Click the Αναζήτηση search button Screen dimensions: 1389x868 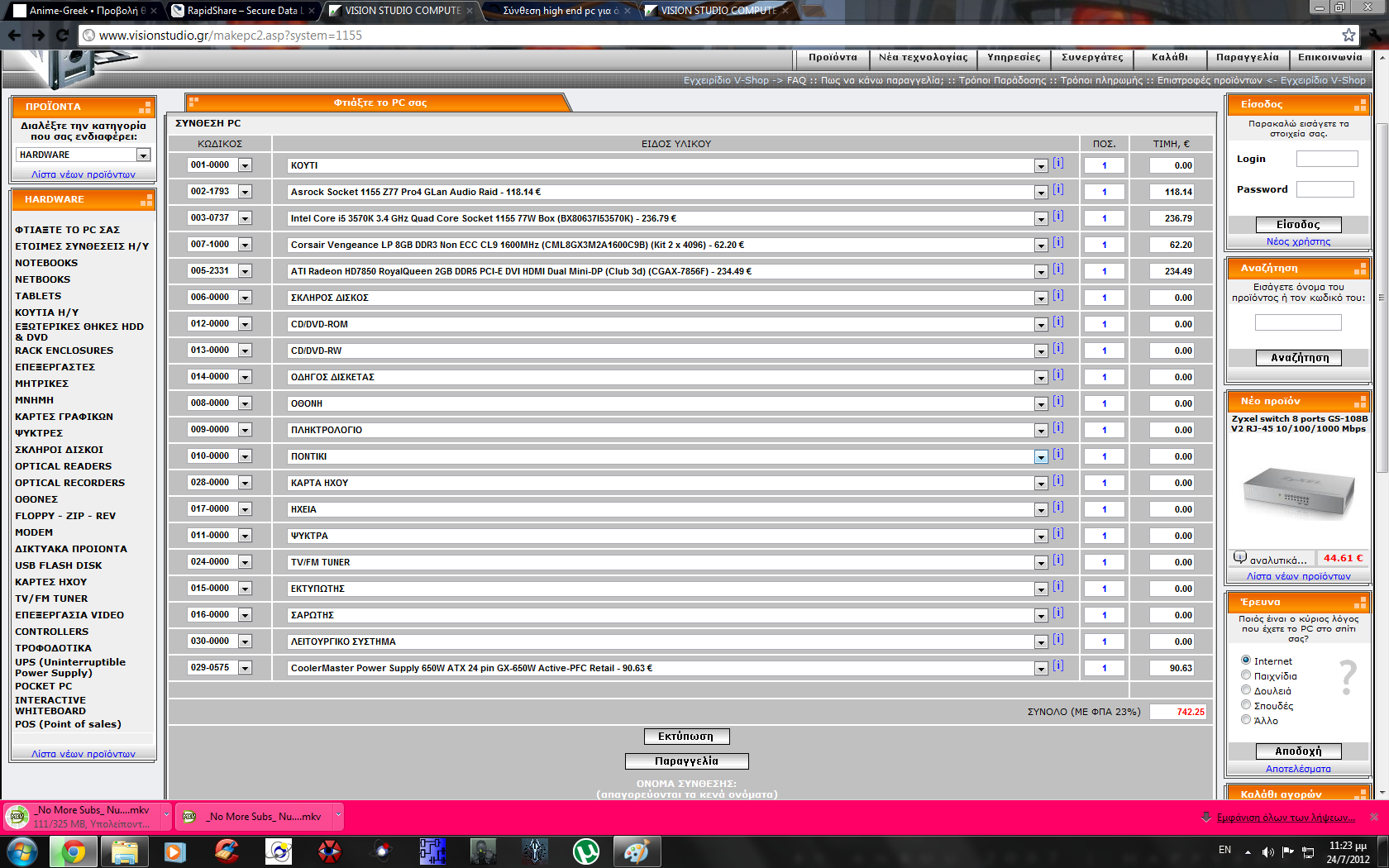(x=1299, y=358)
